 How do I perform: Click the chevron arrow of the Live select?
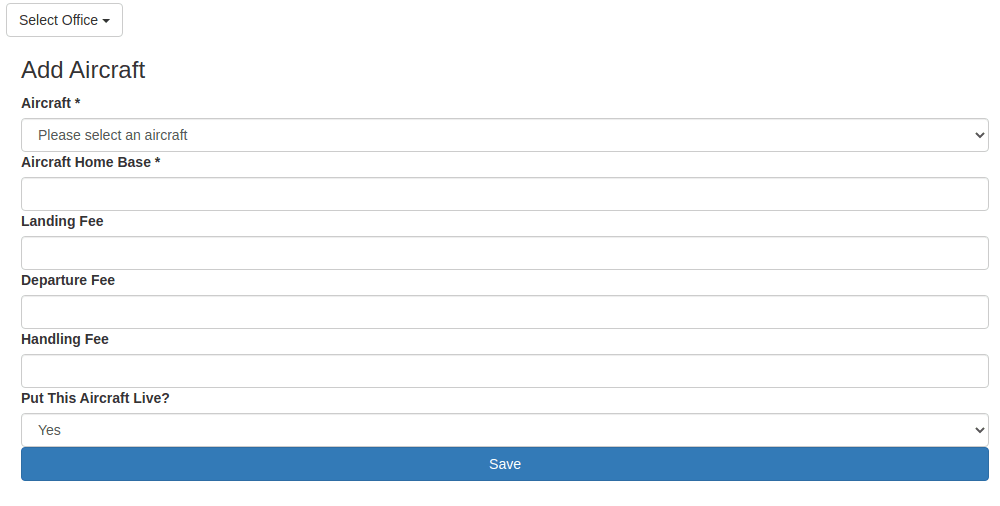point(980,430)
